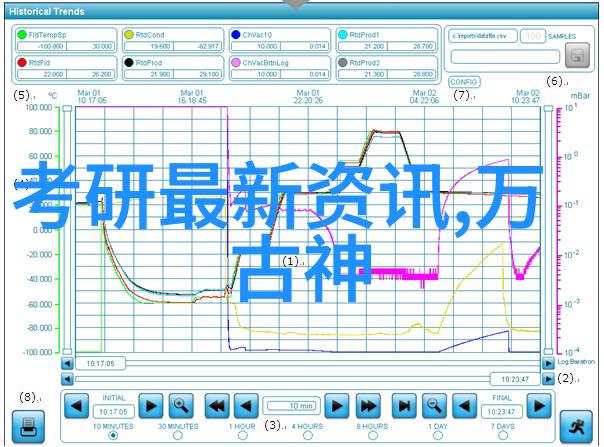Move FINAL time forward with right arrow
The image size is (604, 447).
(539, 406)
